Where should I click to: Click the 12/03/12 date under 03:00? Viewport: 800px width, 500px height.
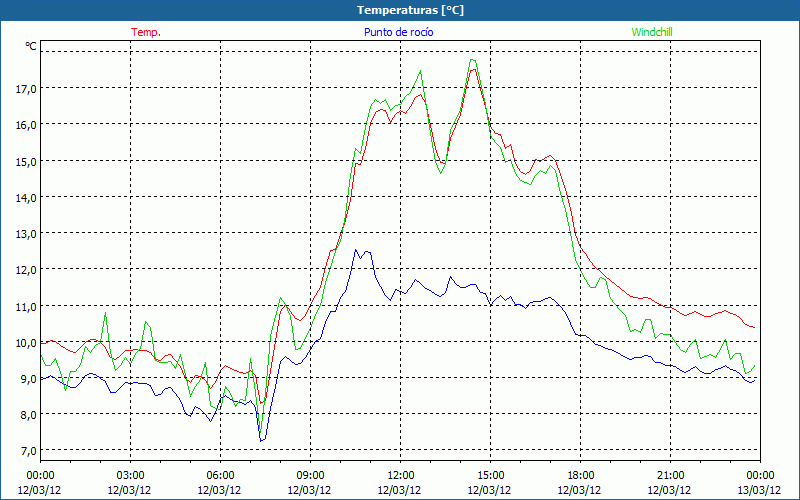[x=129, y=490]
